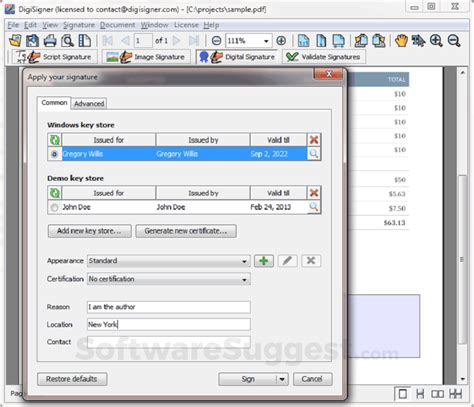Click the Cancel button
The width and height of the screenshot is (474, 407).
click(312, 379)
